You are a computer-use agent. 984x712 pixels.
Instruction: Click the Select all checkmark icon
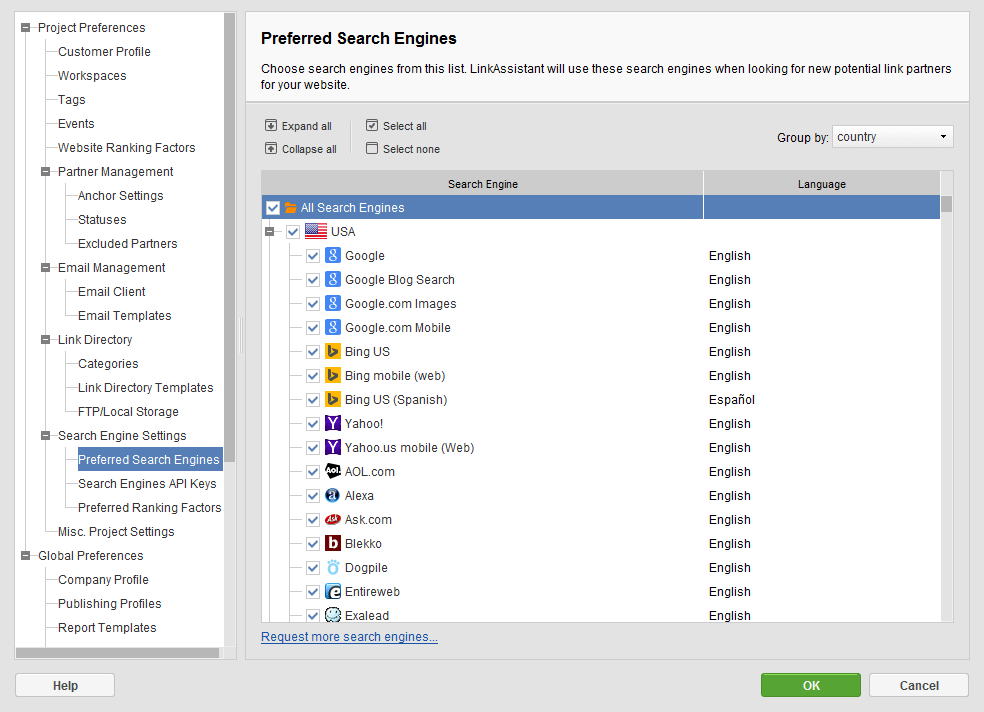[372, 125]
